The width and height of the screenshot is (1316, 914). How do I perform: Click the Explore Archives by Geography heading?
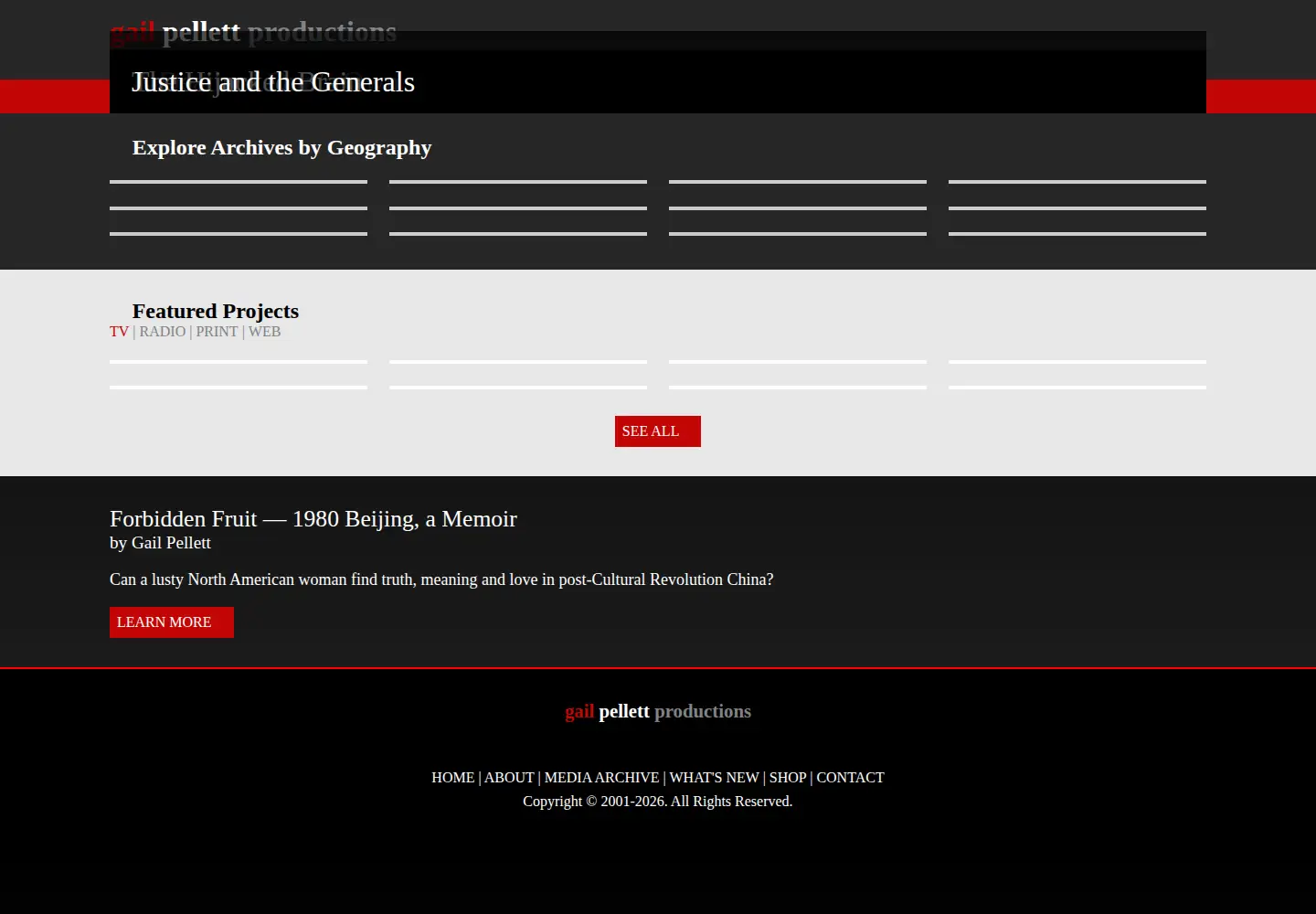(x=281, y=148)
